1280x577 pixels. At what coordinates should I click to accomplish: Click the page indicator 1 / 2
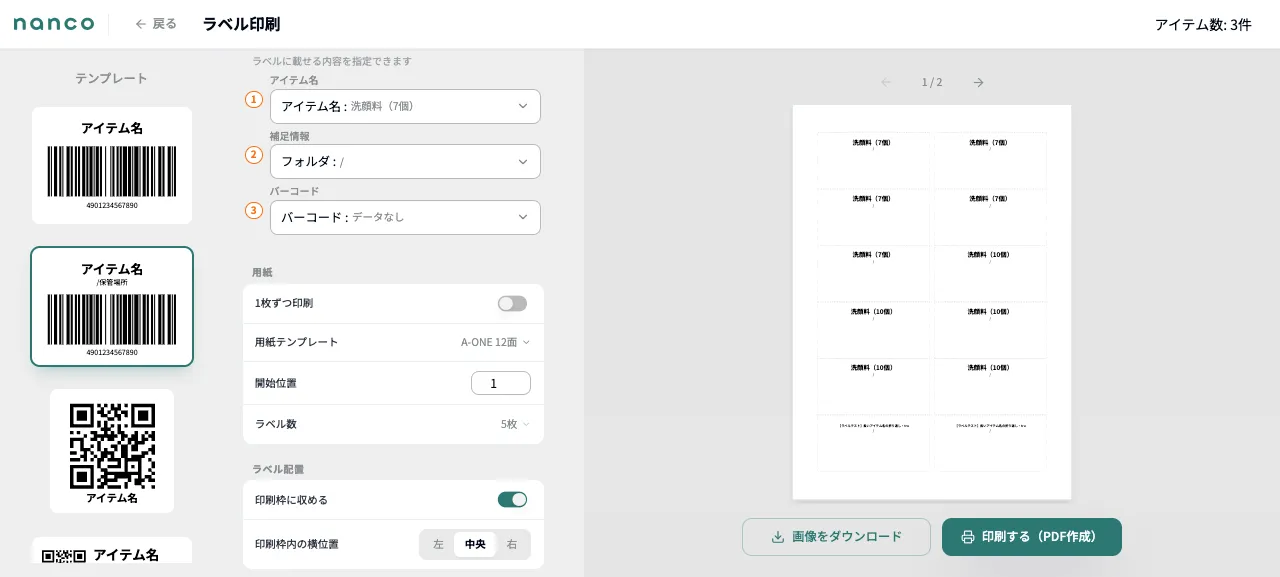click(932, 82)
